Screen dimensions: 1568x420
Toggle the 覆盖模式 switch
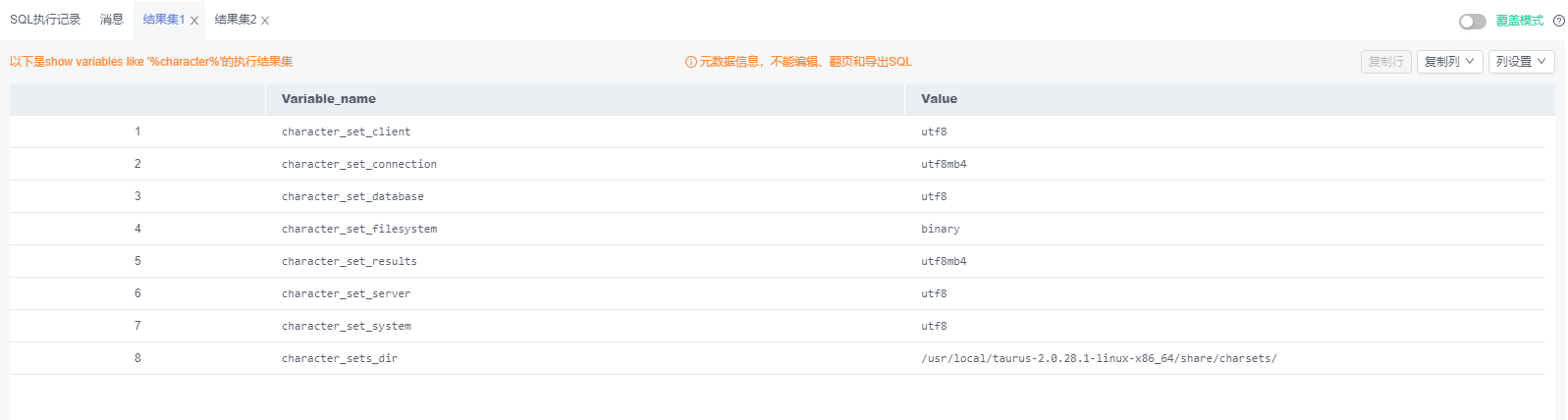pos(1472,21)
